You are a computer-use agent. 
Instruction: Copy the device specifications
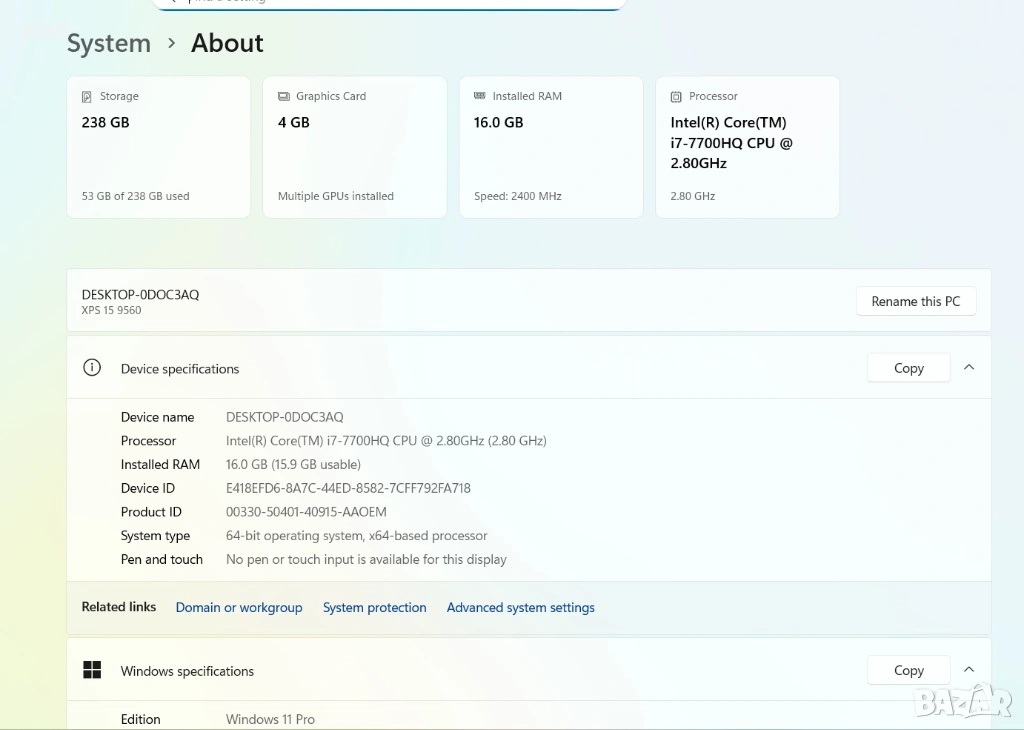tap(908, 368)
